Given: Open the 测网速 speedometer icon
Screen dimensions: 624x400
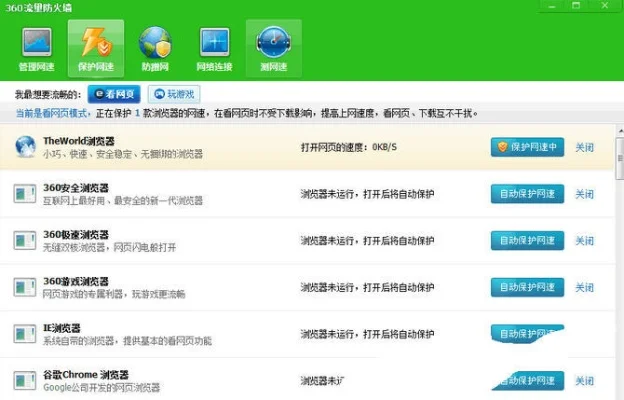Looking at the screenshot, I should [273, 42].
